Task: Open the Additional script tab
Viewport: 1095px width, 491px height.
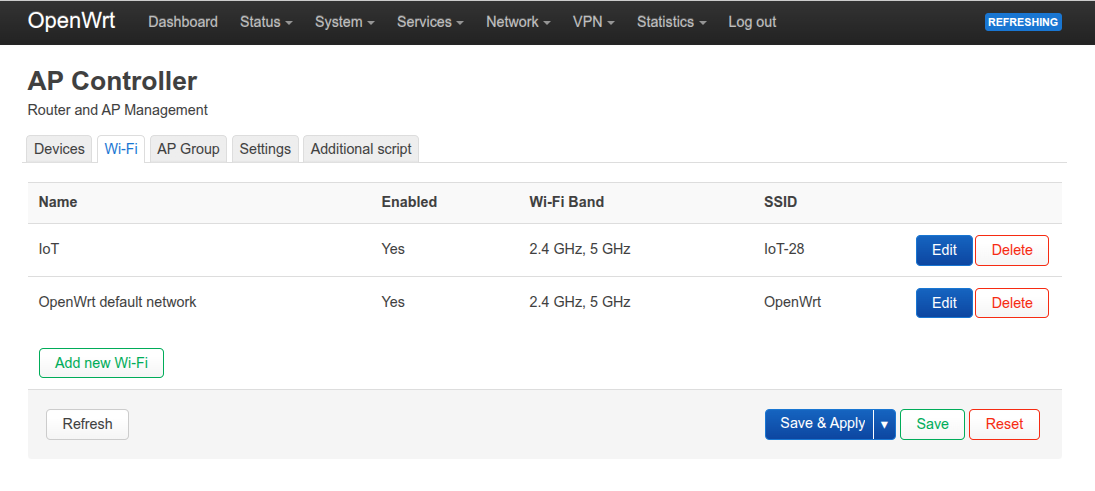Action: tap(361, 149)
